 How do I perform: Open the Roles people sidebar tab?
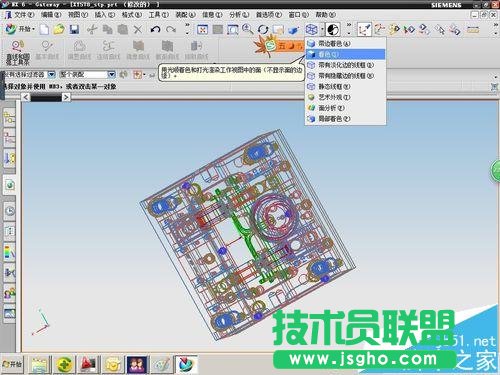pyautogui.click(x=9, y=293)
